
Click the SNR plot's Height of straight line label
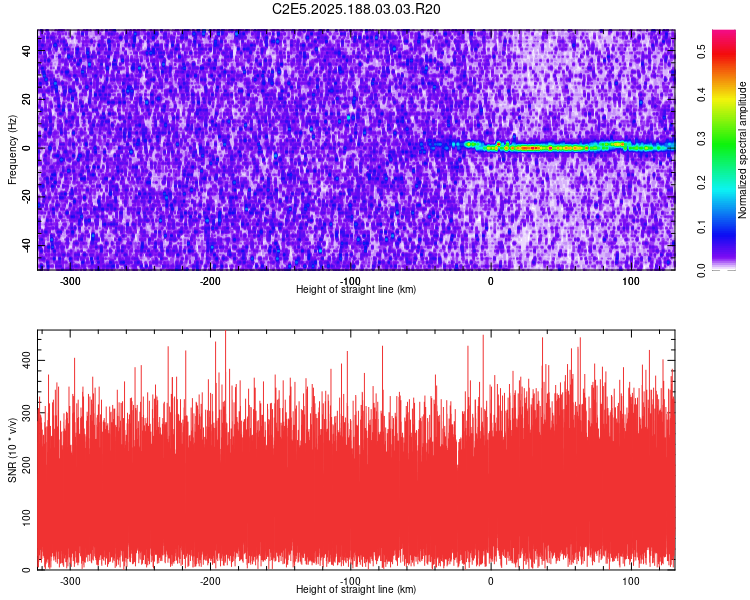coord(356,589)
